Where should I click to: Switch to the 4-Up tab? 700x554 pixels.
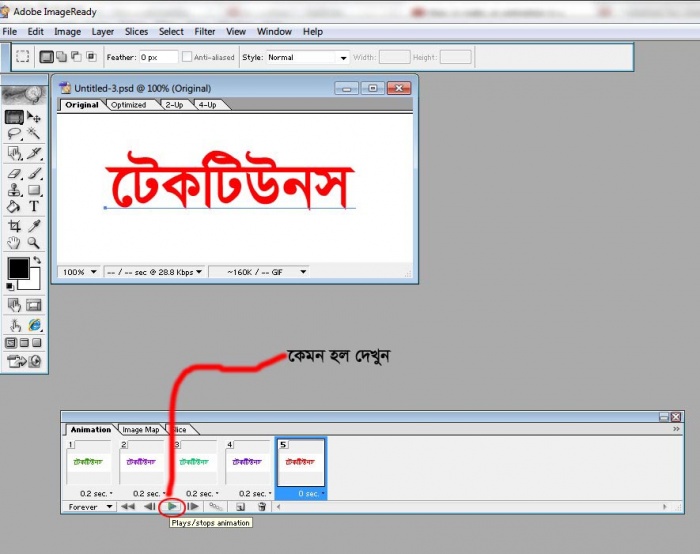click(x=207, y=105)
